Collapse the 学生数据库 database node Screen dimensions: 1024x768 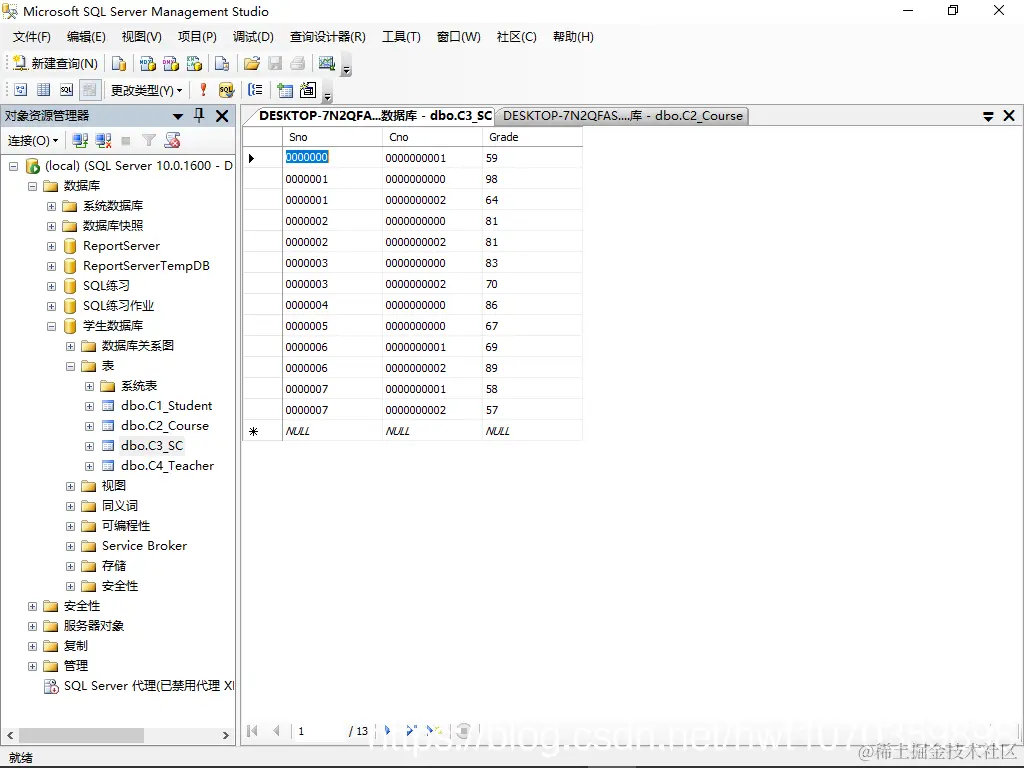52,327
